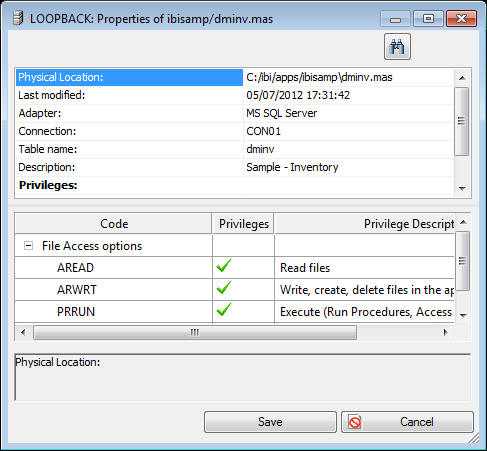The width and height of the screenshot is (487, 451).
Task: Click the horizontal scrollbar thumb
Action: 195,332
